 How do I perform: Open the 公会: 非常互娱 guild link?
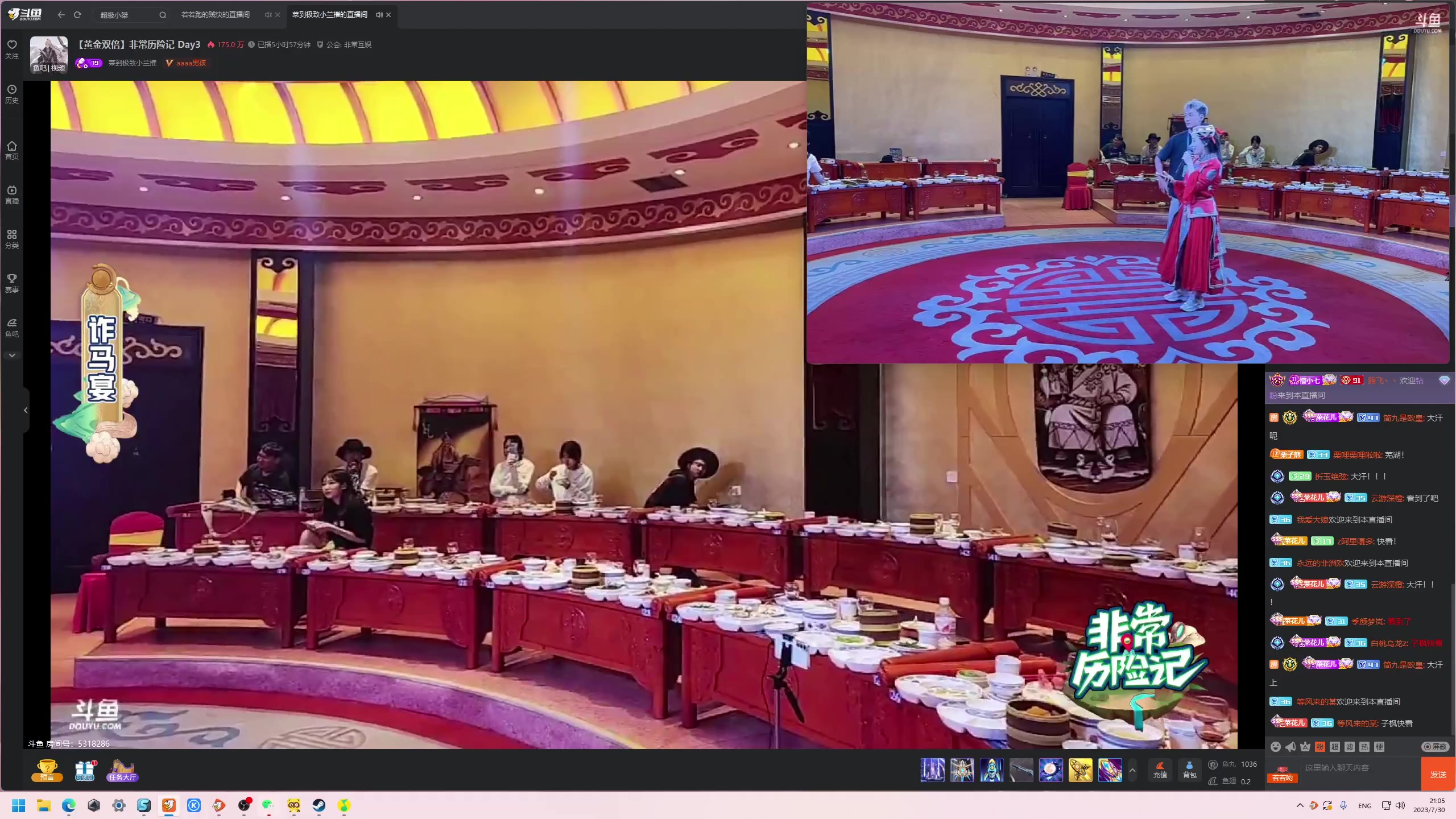point(344,44)
